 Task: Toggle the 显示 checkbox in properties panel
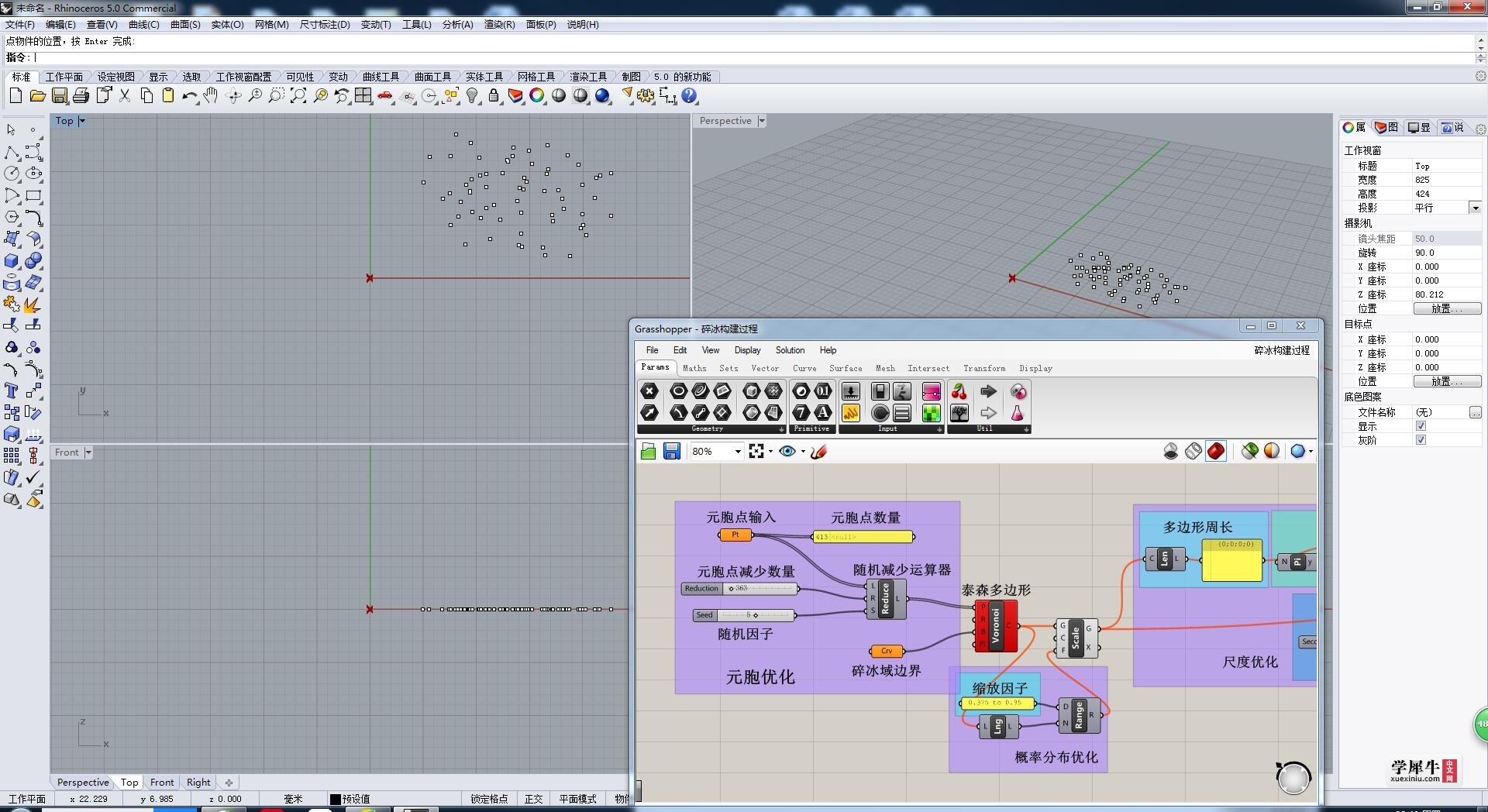1421,426
